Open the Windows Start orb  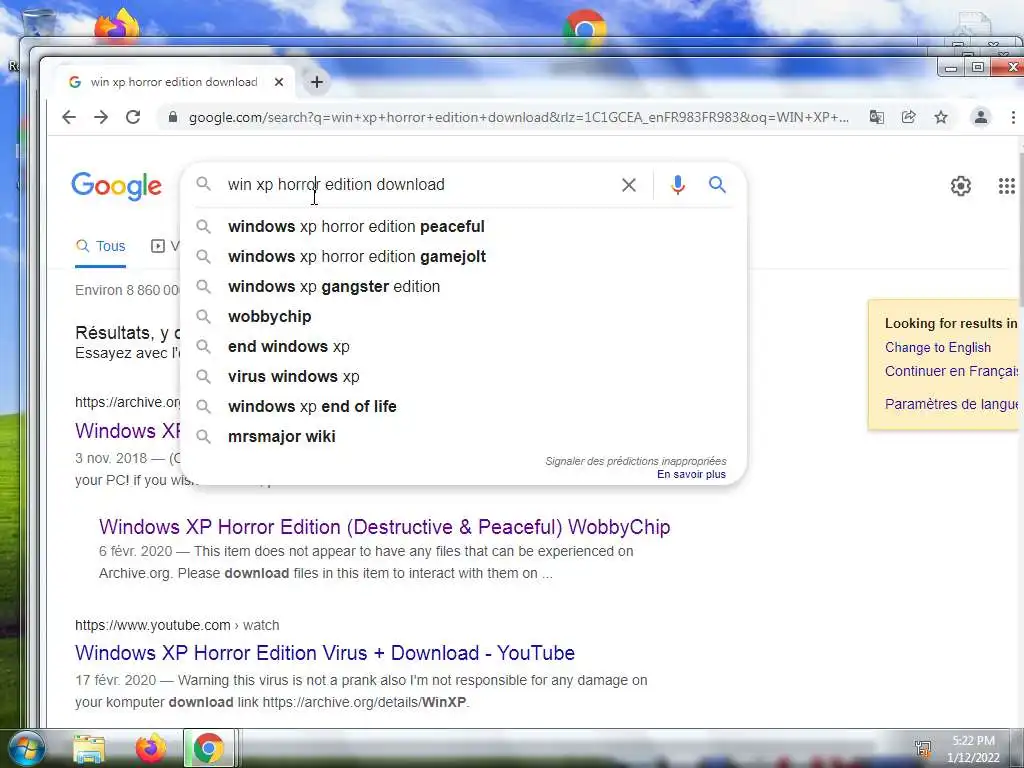(26, 748)
